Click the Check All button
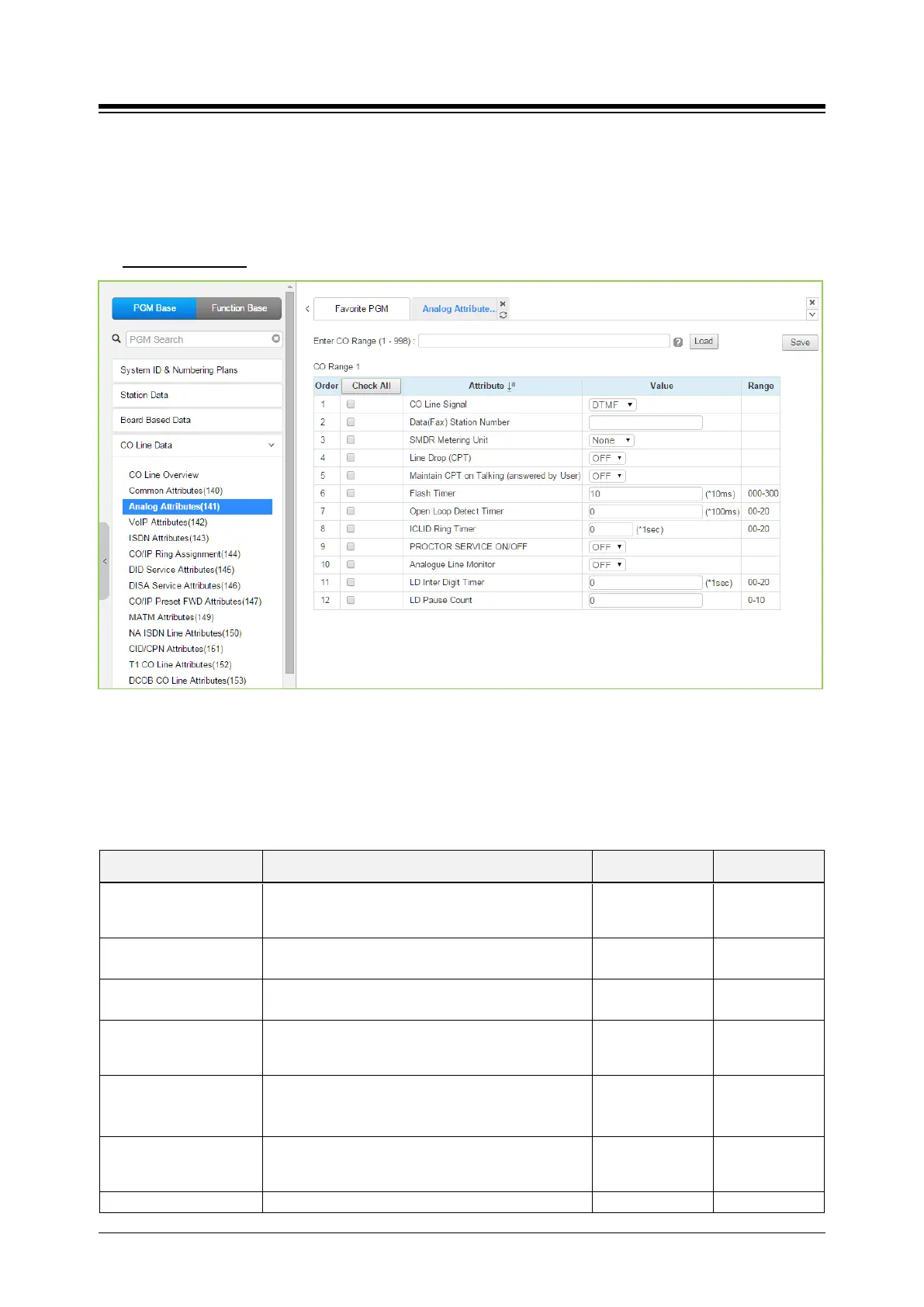 click(371, 386)
